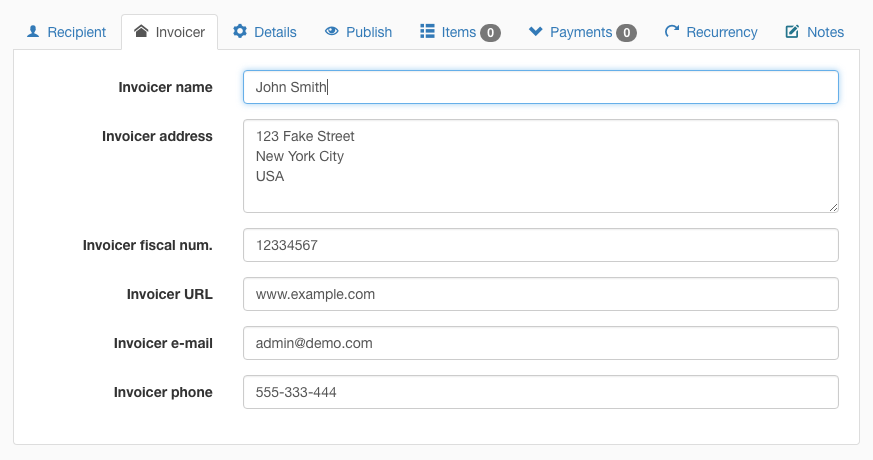Focus the Invoicer name field
The width and height of the screenshot is (873, 460).
[541, 87]
